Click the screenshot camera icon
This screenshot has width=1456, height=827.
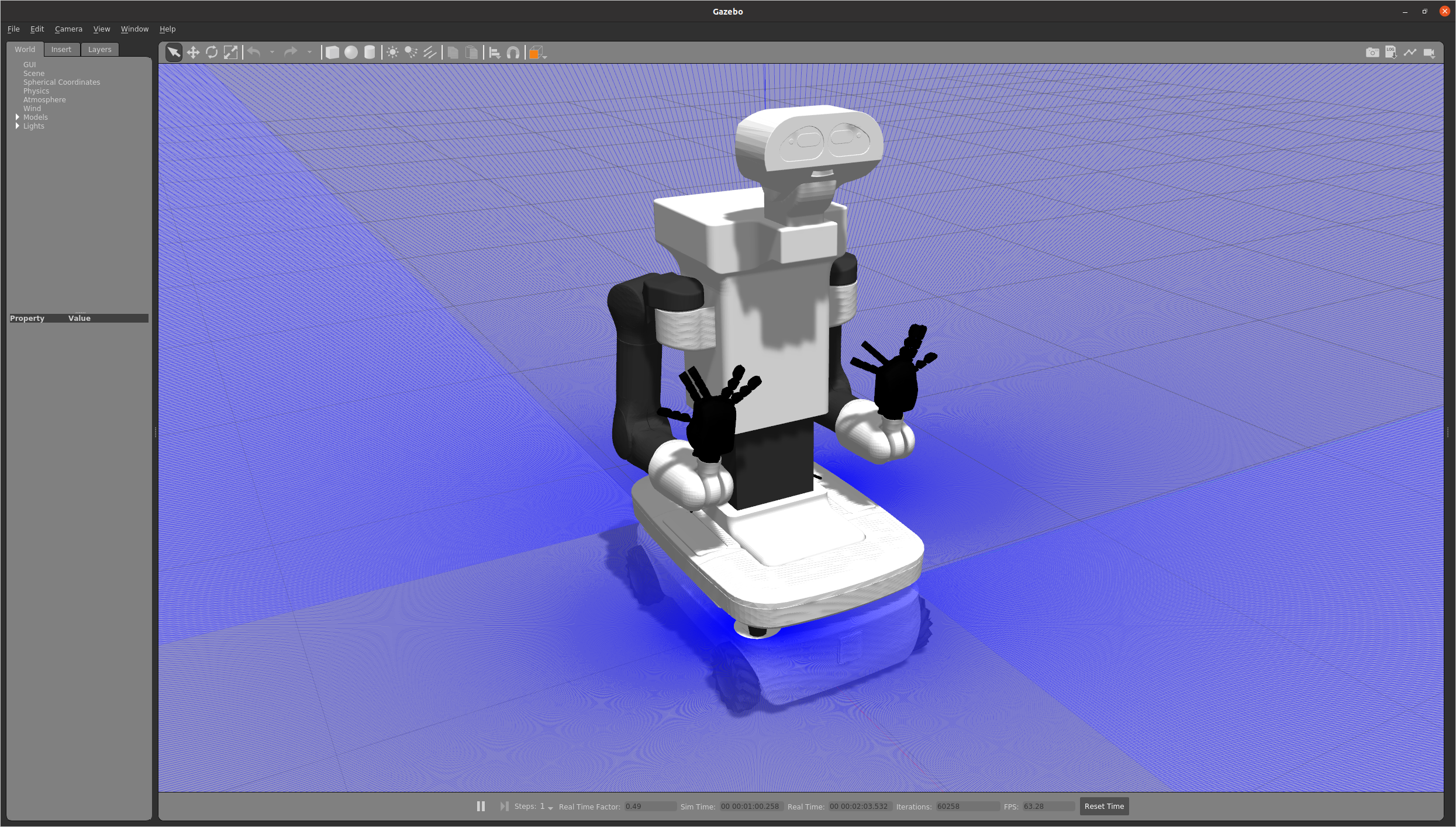click(1372, 53)
